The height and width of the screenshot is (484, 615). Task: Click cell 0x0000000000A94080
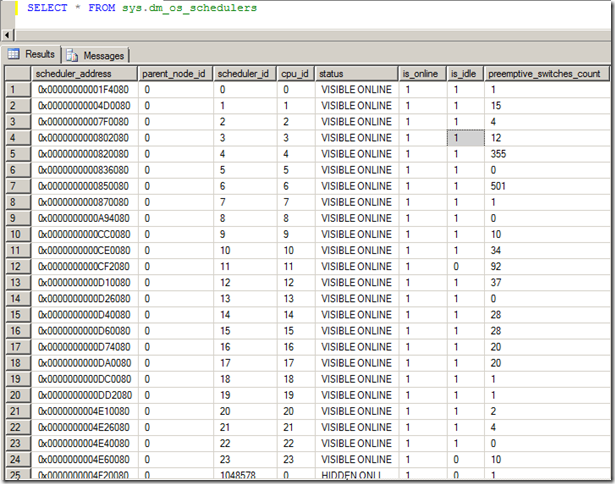[x=85, y=218]
